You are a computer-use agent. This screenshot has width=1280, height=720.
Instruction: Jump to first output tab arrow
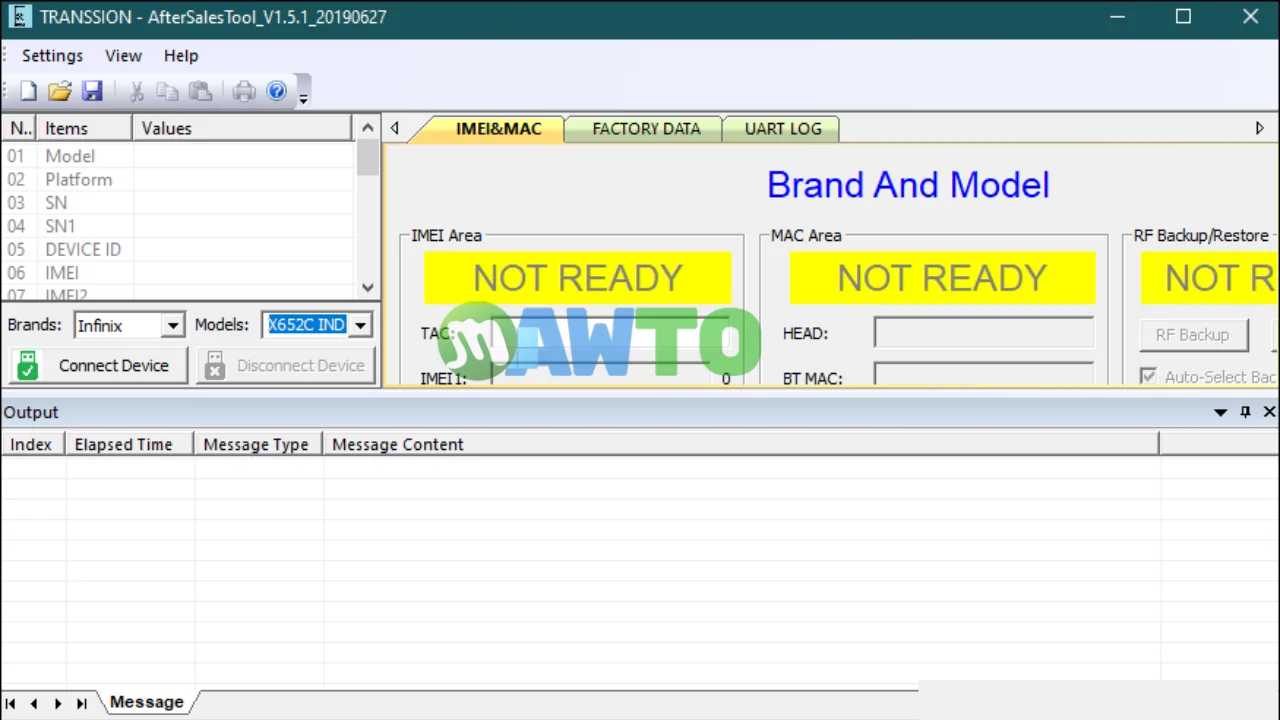11,704
